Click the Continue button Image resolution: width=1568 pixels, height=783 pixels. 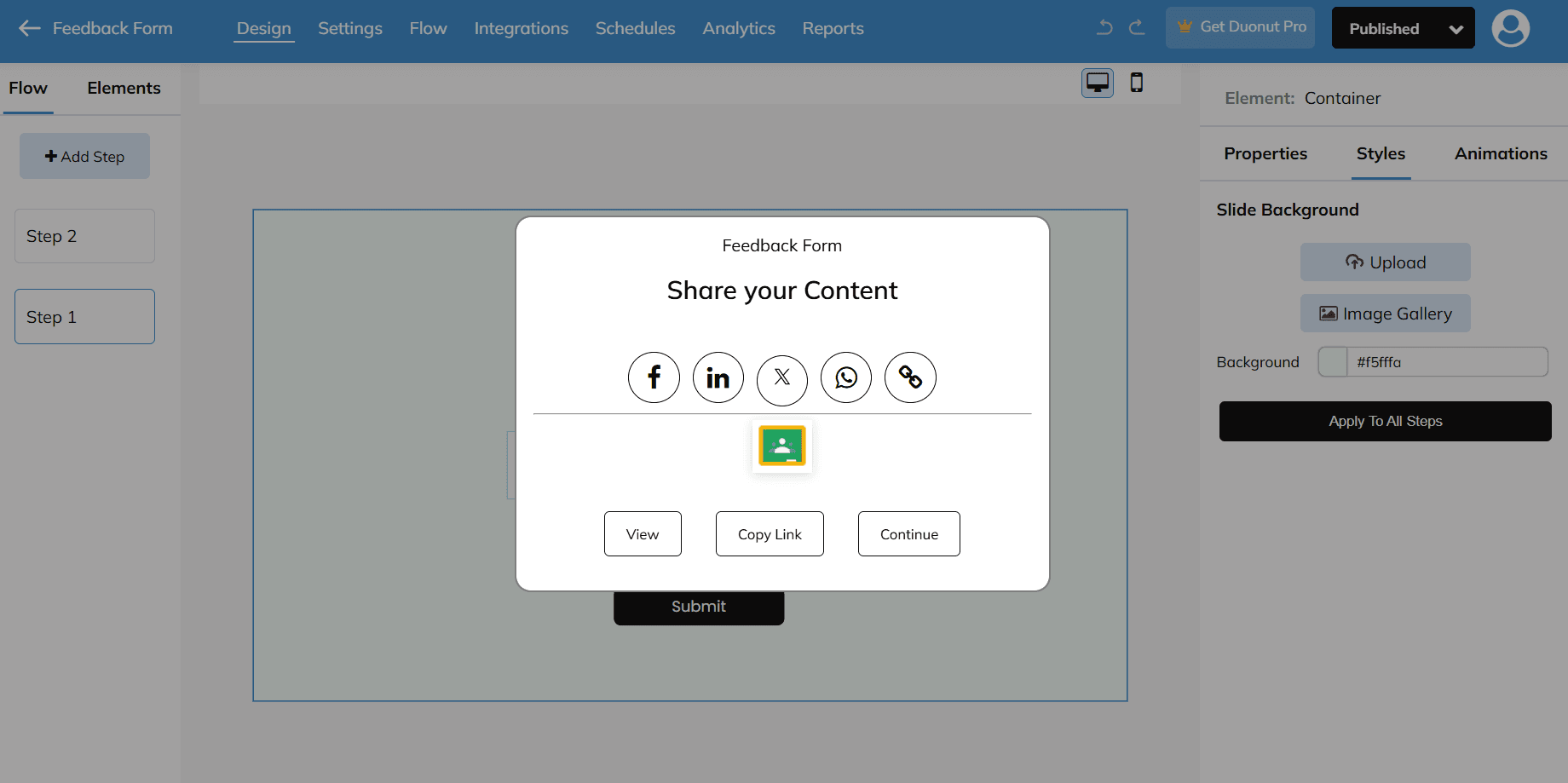[x=908, y=534]
